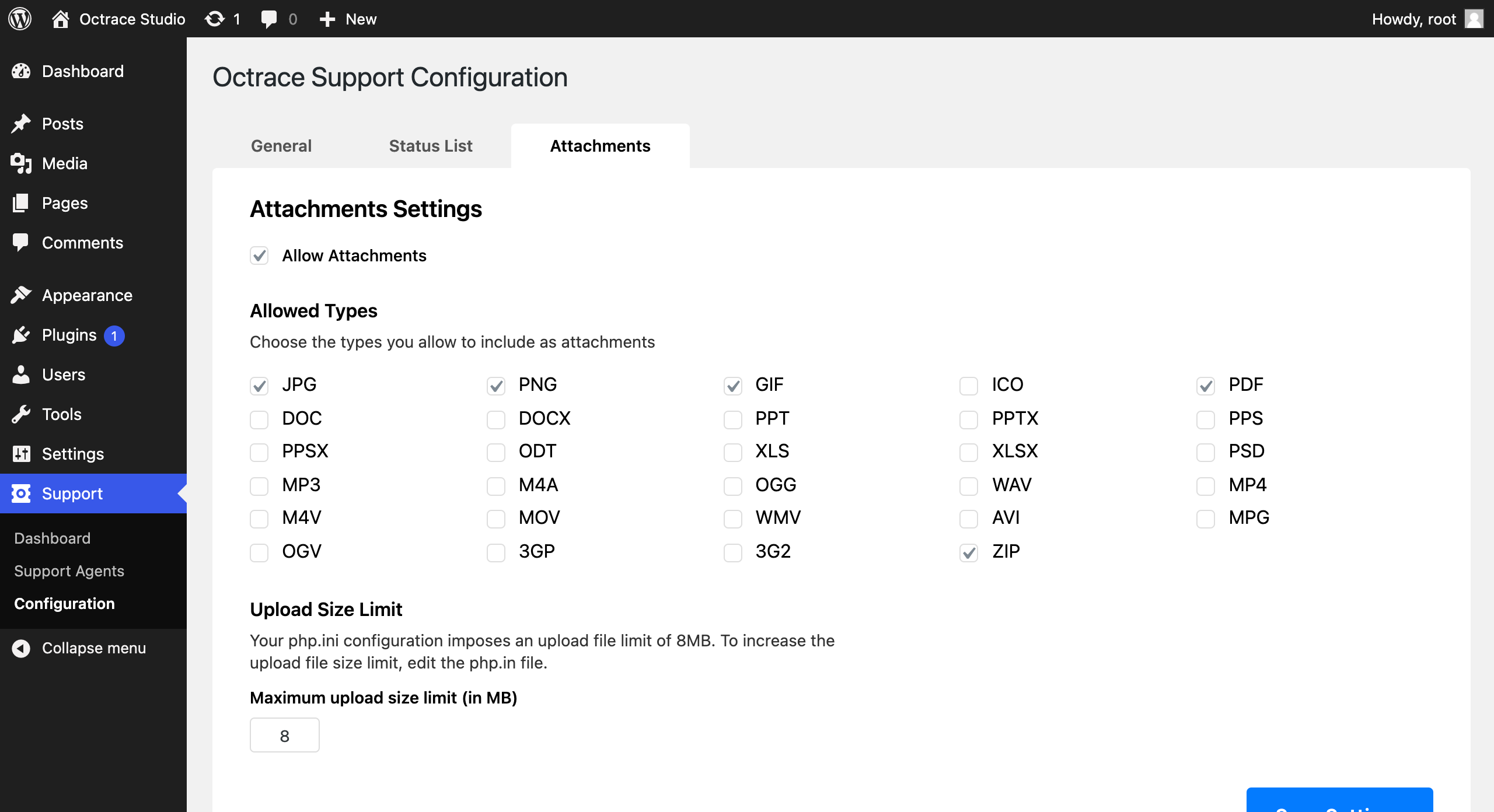
Task: Uncheck the PNG file type
Action: (496, 385)
